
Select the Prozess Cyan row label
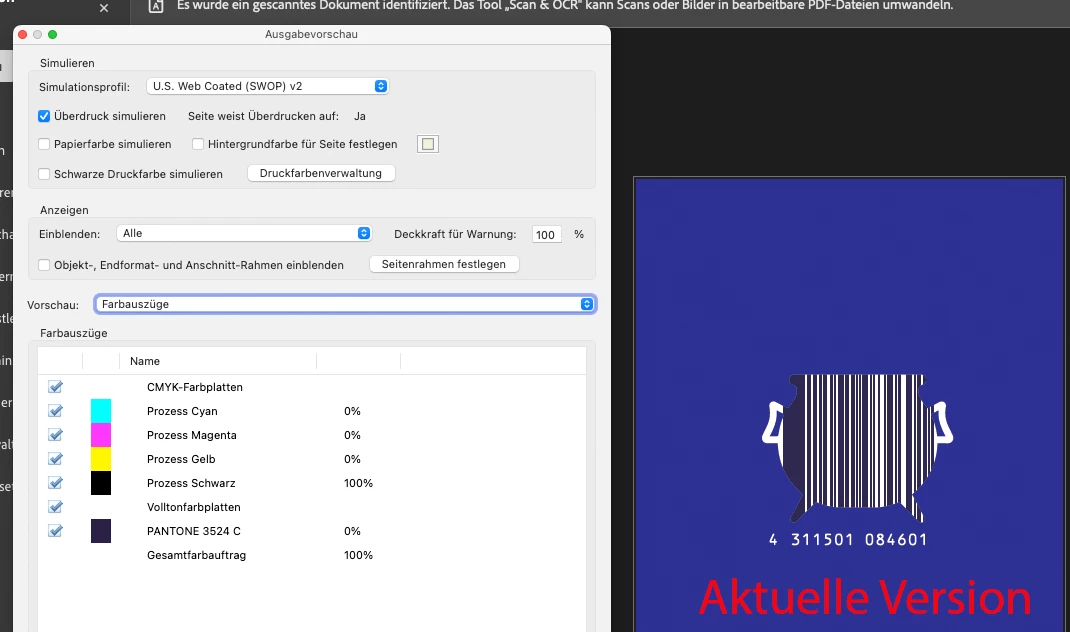182,411
